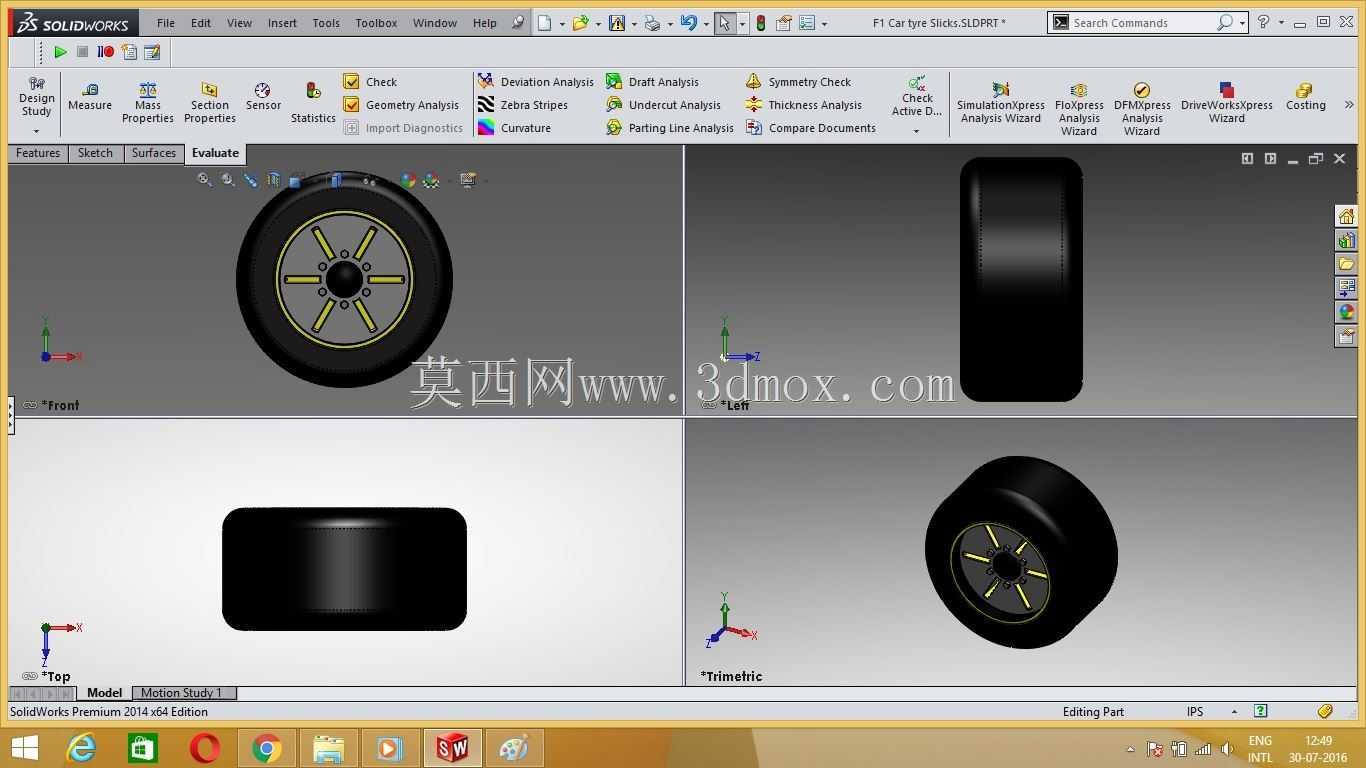
Task: Click the Print icon
Action: tap(652, 23)
